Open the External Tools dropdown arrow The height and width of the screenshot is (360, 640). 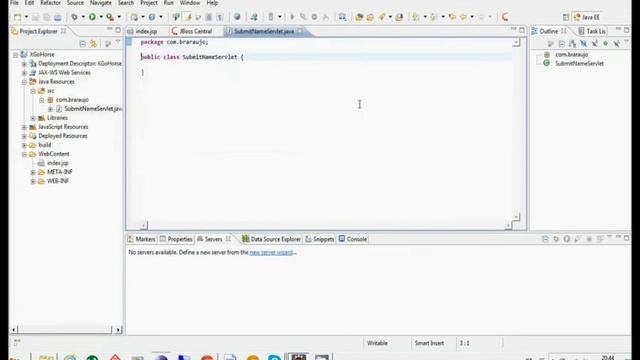click(119, 17)
